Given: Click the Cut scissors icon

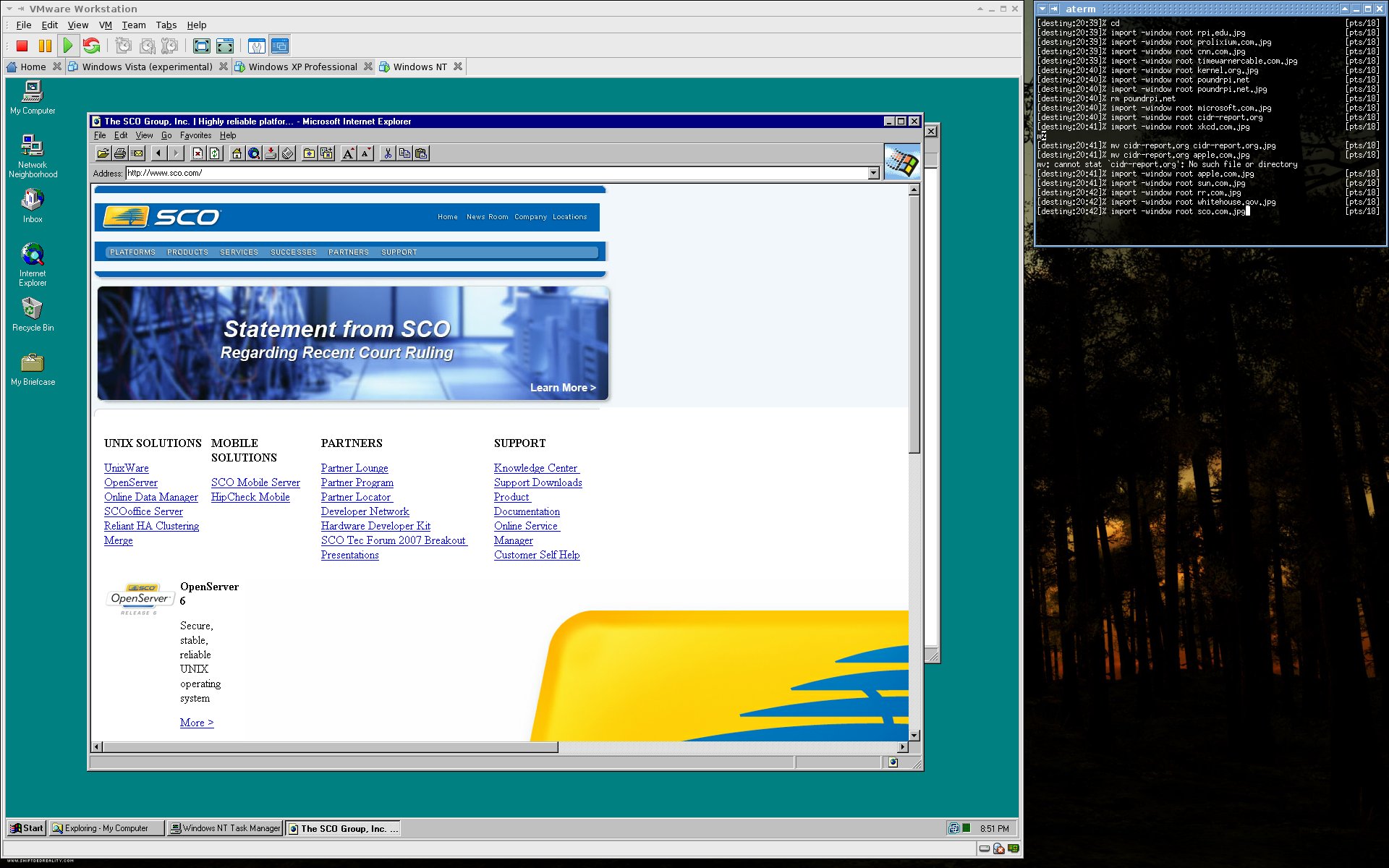Looking at the screenshot, I should [x=388, y=153].
